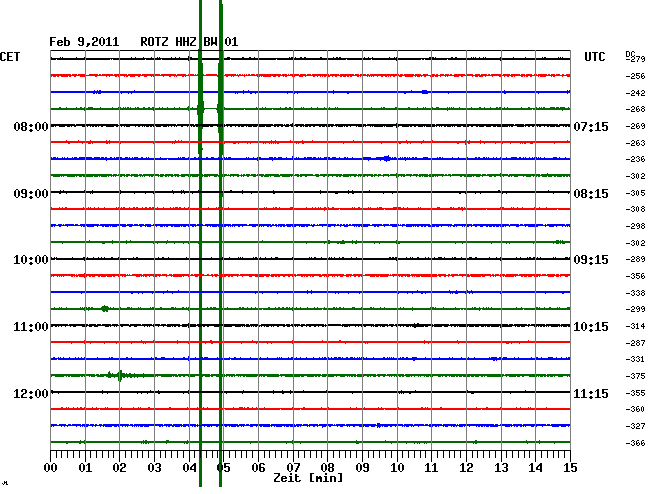Click the "09:15" UTC time label
The height and width of the screenshot is (494, 650).
(x=591, y=260)
